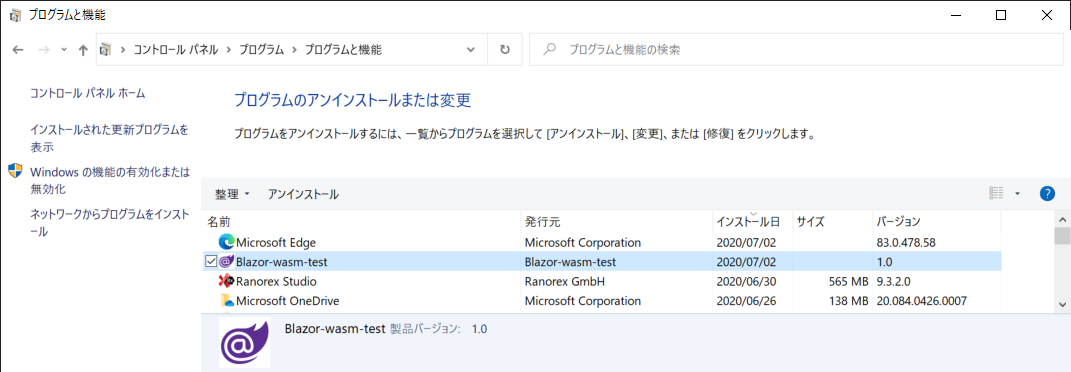The image size is (1071, 372).
Task: Click the Control Panel icon in the address bar
Action: [x=106, y=50]
